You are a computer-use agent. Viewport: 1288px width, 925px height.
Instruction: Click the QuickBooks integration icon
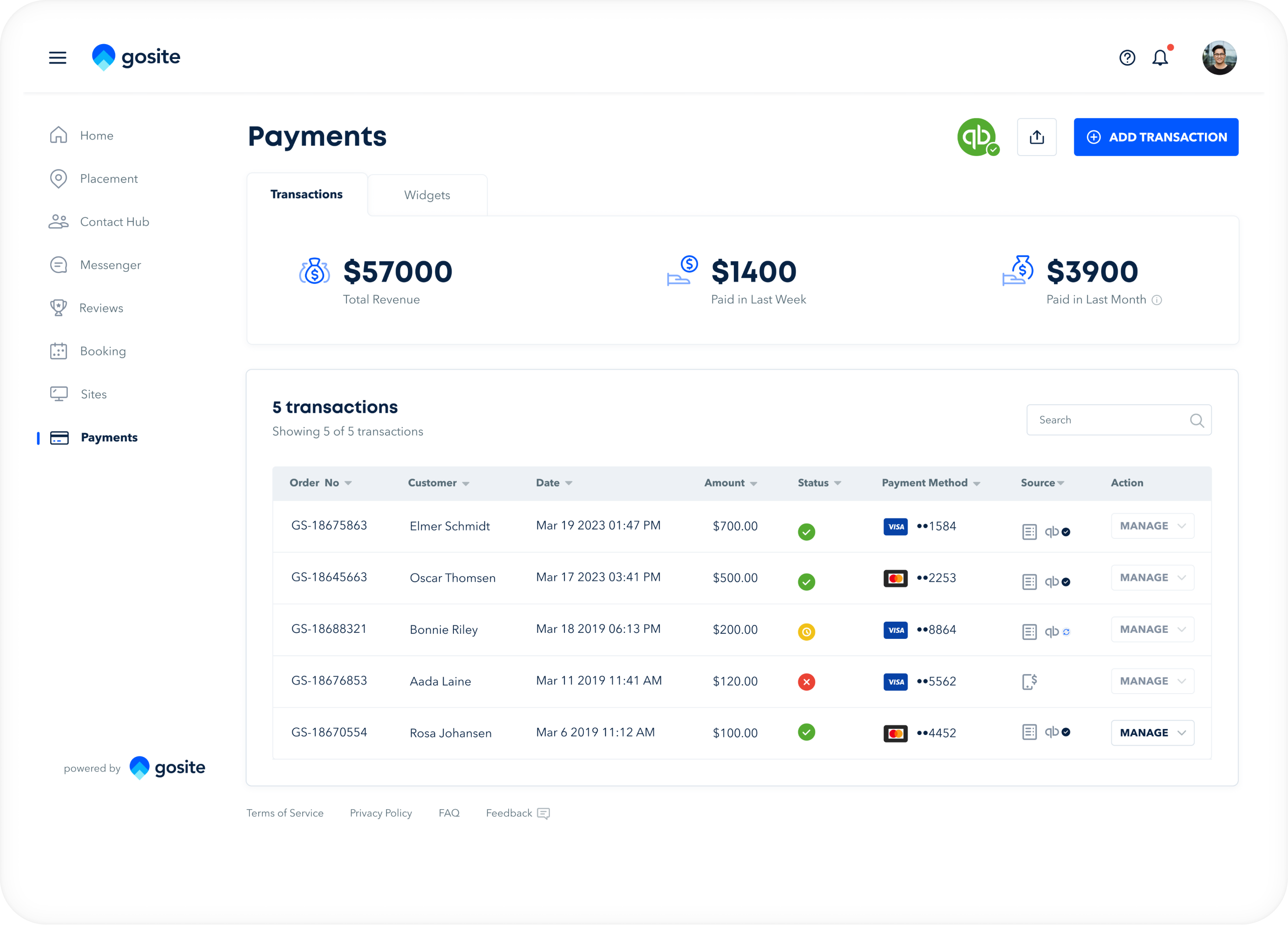[978, 137]
